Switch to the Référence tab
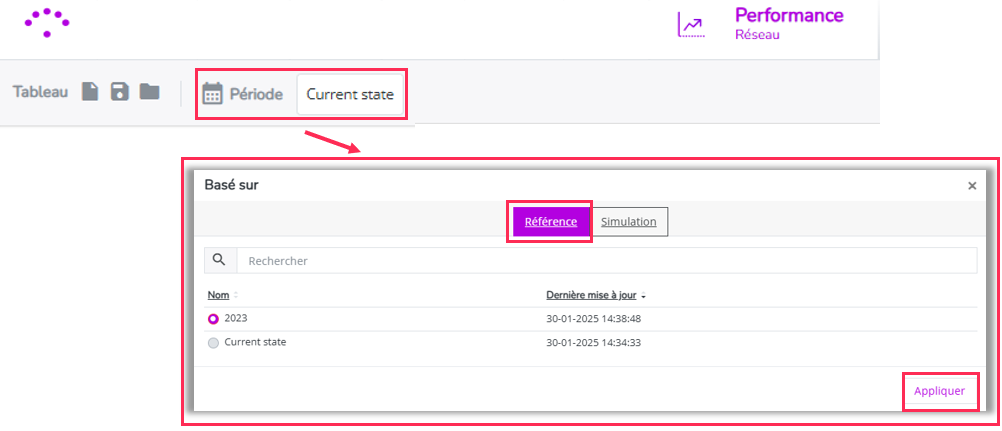1002x431 pixels. (551, 222)
